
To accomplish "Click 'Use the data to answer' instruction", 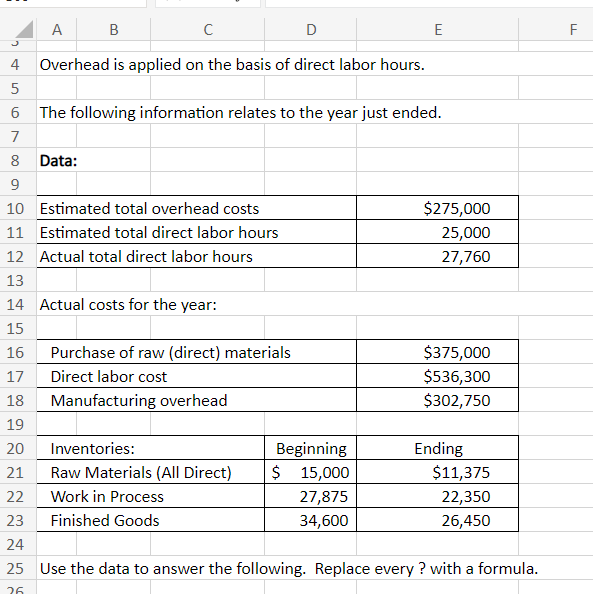I will click(289, 568).
